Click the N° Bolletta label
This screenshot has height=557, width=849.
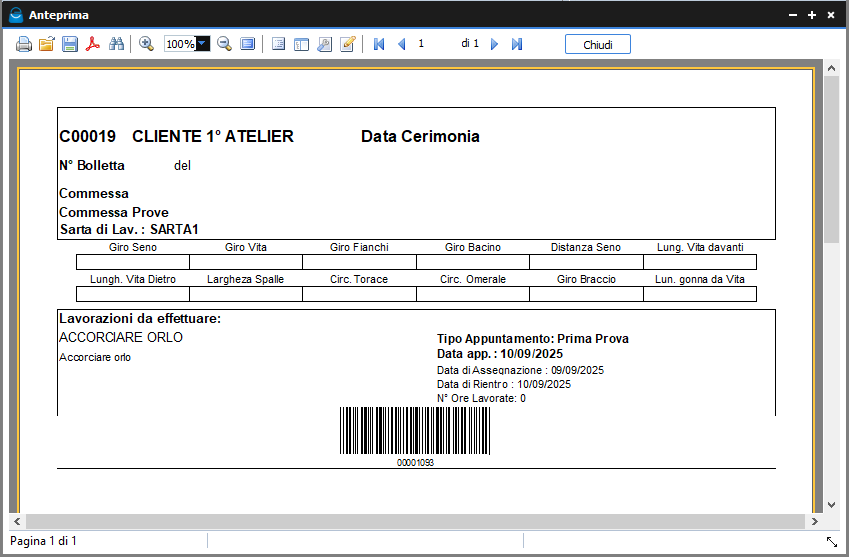pyautogui.click(x=92, y=165)
